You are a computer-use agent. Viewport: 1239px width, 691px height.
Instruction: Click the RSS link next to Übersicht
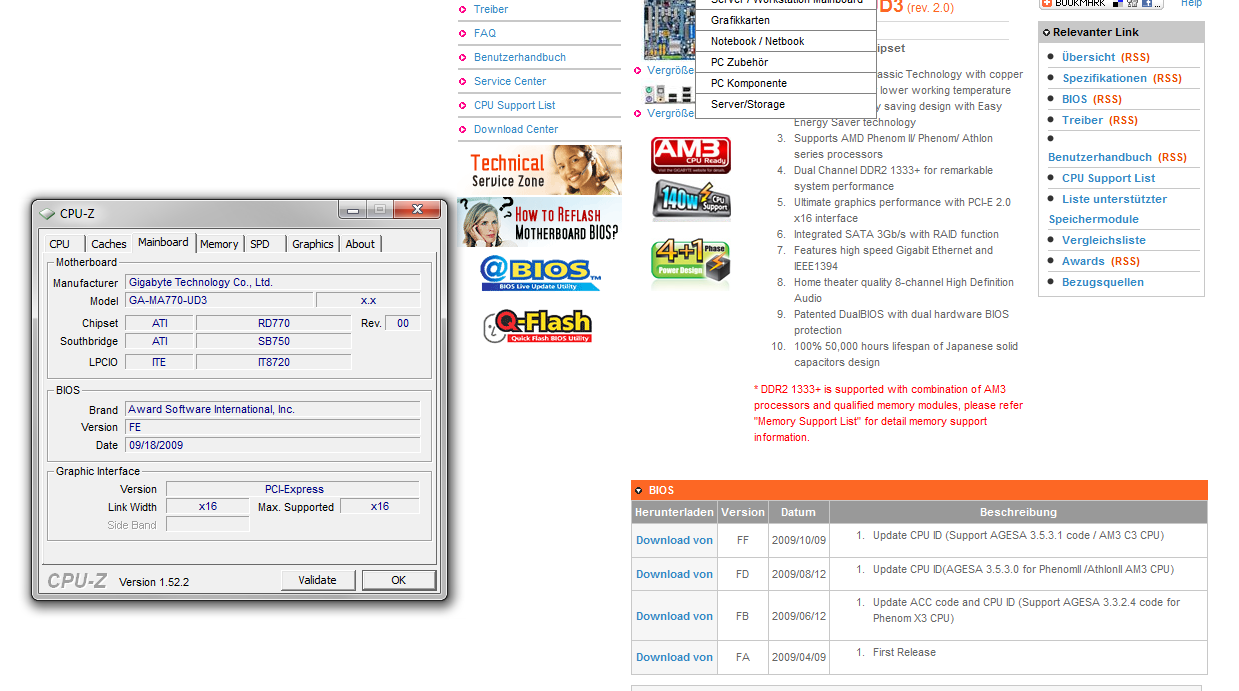coord(1137,57)
